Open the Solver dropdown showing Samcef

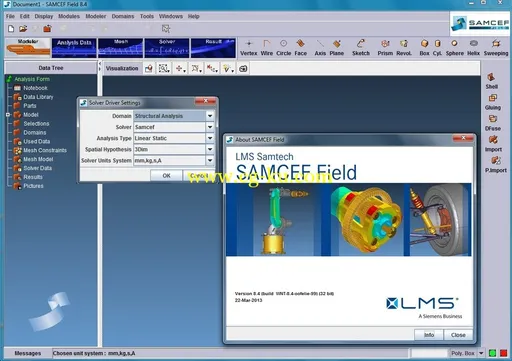(210, 127)
